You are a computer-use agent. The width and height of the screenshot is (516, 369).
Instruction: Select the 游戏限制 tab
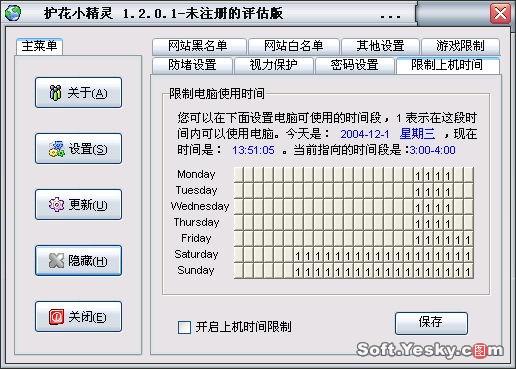(460, 46)
